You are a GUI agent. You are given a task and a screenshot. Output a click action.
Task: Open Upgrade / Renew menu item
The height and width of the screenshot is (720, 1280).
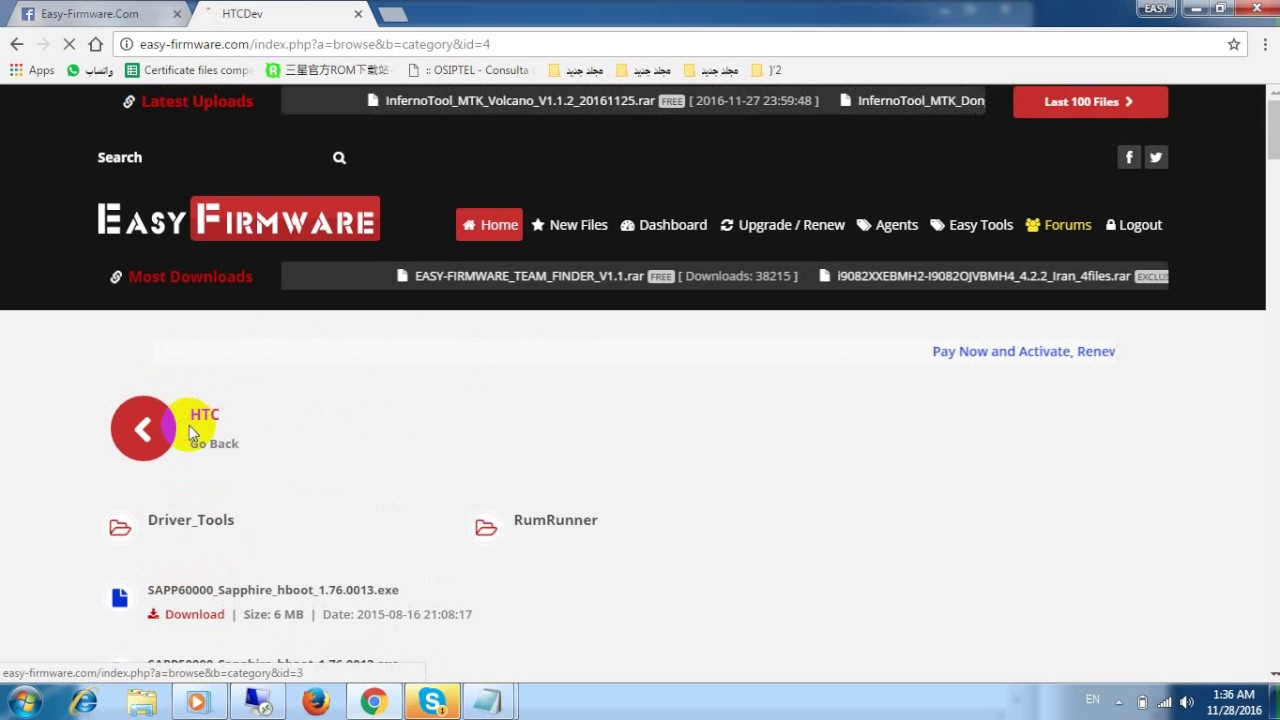click(782, 225)
